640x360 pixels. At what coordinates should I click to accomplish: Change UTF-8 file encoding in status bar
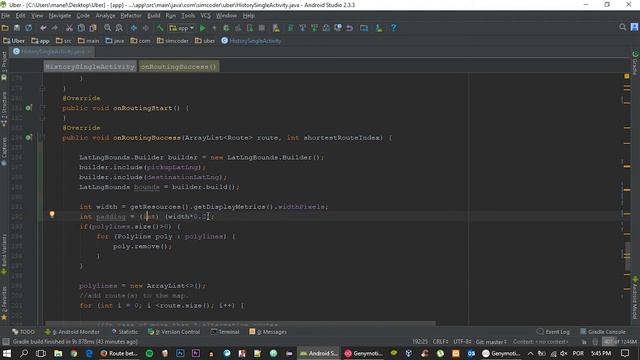[462, 342]
